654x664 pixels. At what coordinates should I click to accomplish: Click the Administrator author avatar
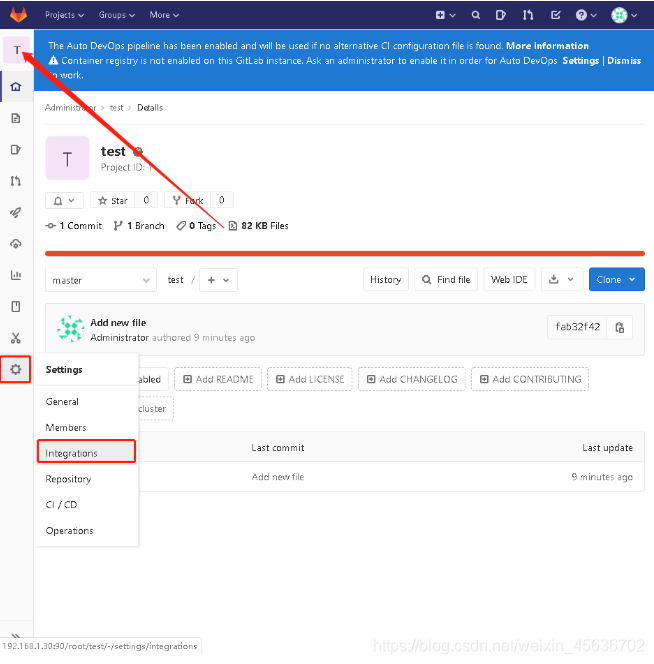coord(71,329)
